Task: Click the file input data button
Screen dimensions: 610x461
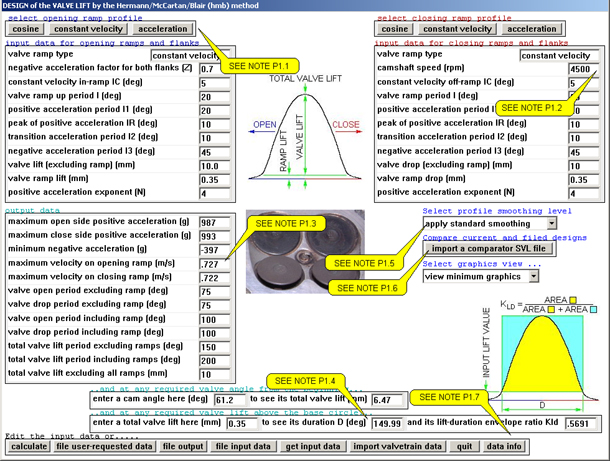Action: coord(243,446)
